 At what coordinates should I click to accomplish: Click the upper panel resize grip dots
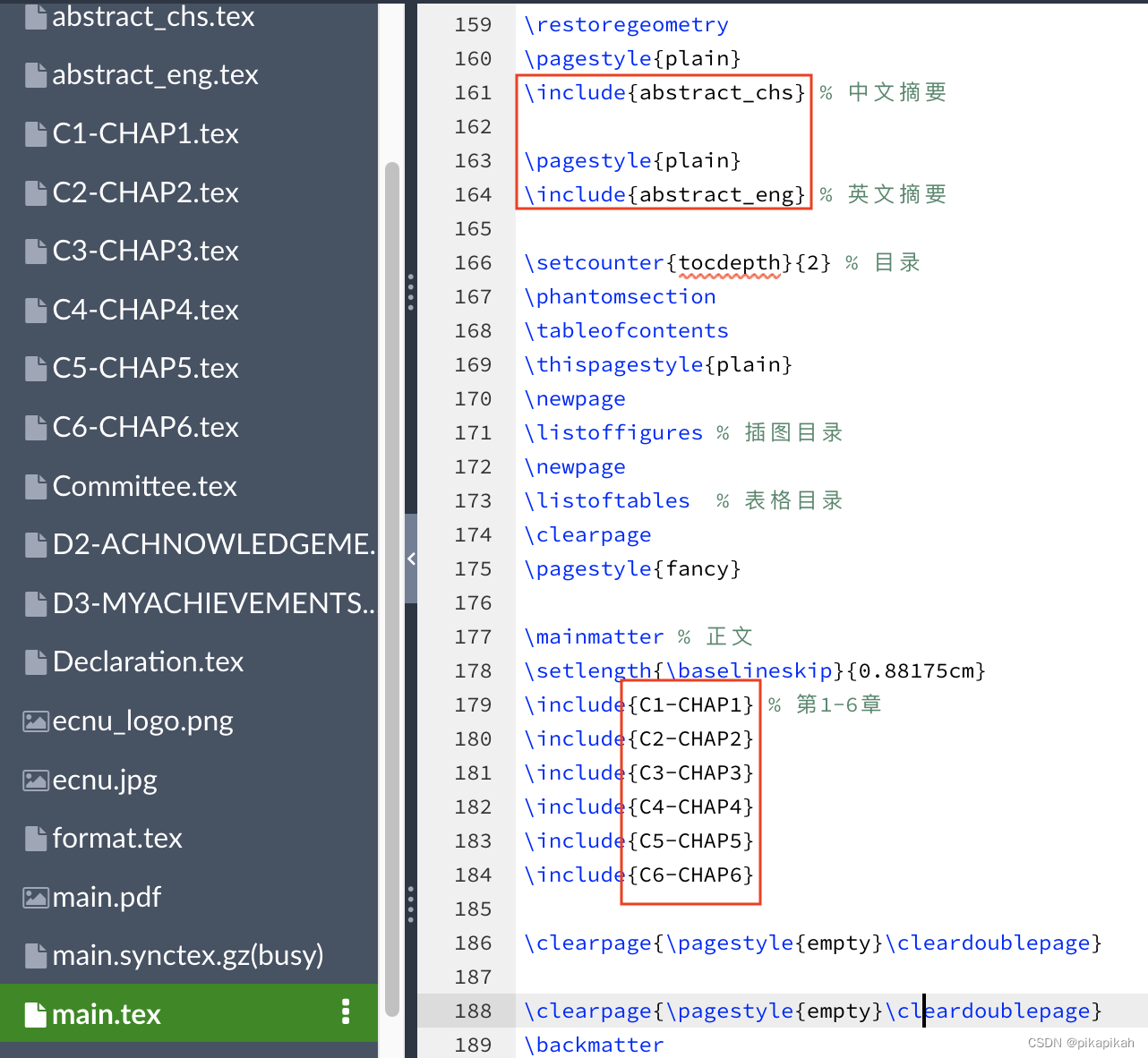411,292
